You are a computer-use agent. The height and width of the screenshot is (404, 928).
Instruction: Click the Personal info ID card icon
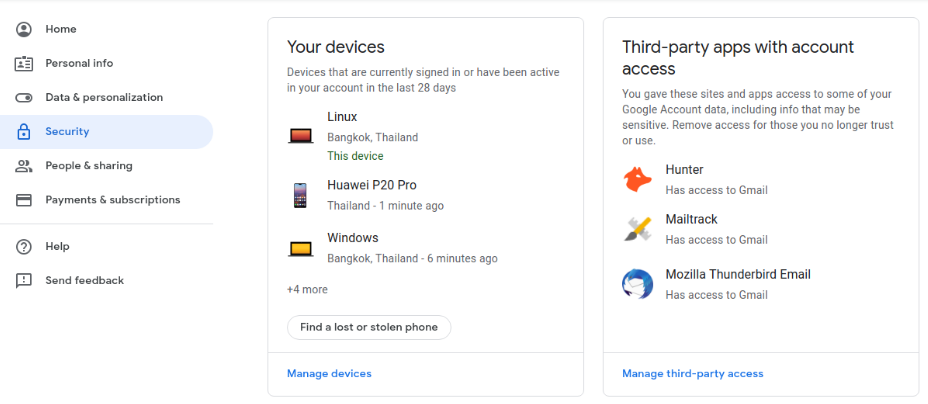(x=24, y=64)
